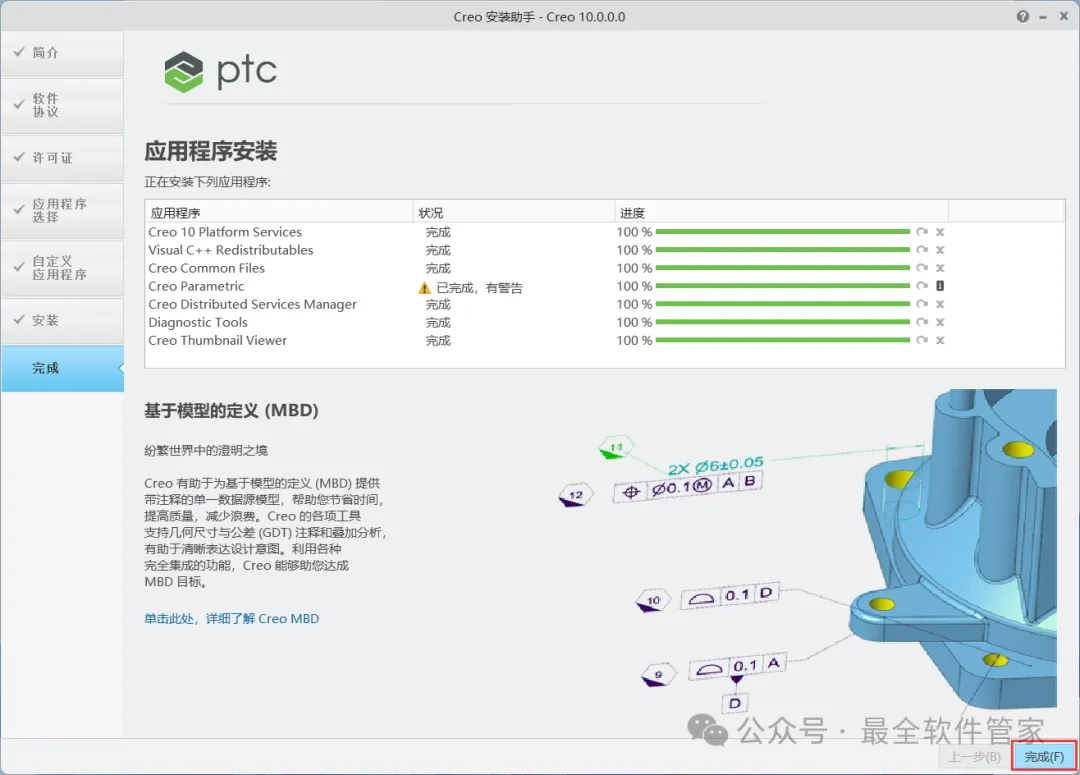Image resolution: width=1080 pixels, height=775 pixels.
Task: Click the Creo Common Files row name
Action: coord(207,268)
